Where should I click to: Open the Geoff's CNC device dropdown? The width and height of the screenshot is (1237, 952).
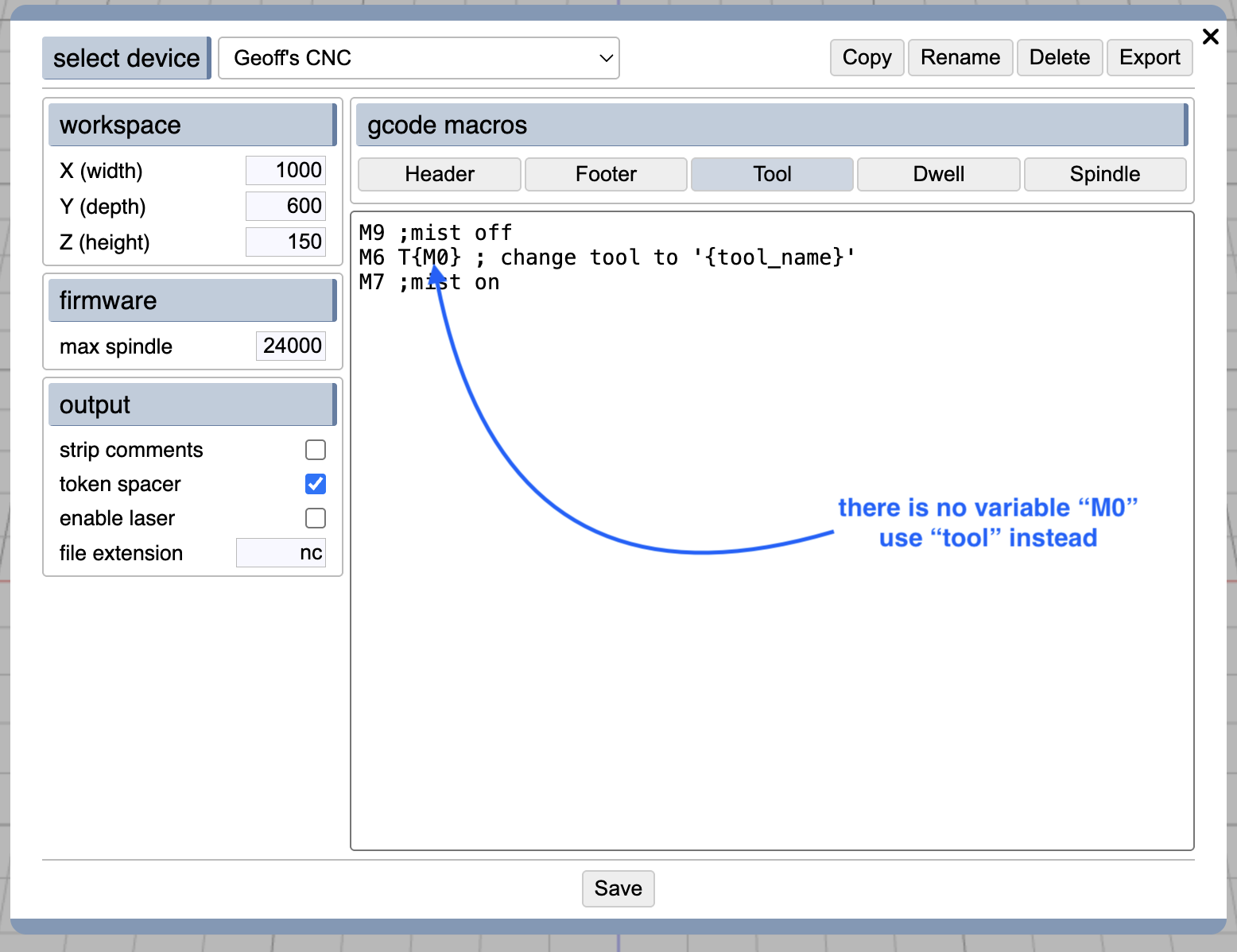(x=418, y=58)
